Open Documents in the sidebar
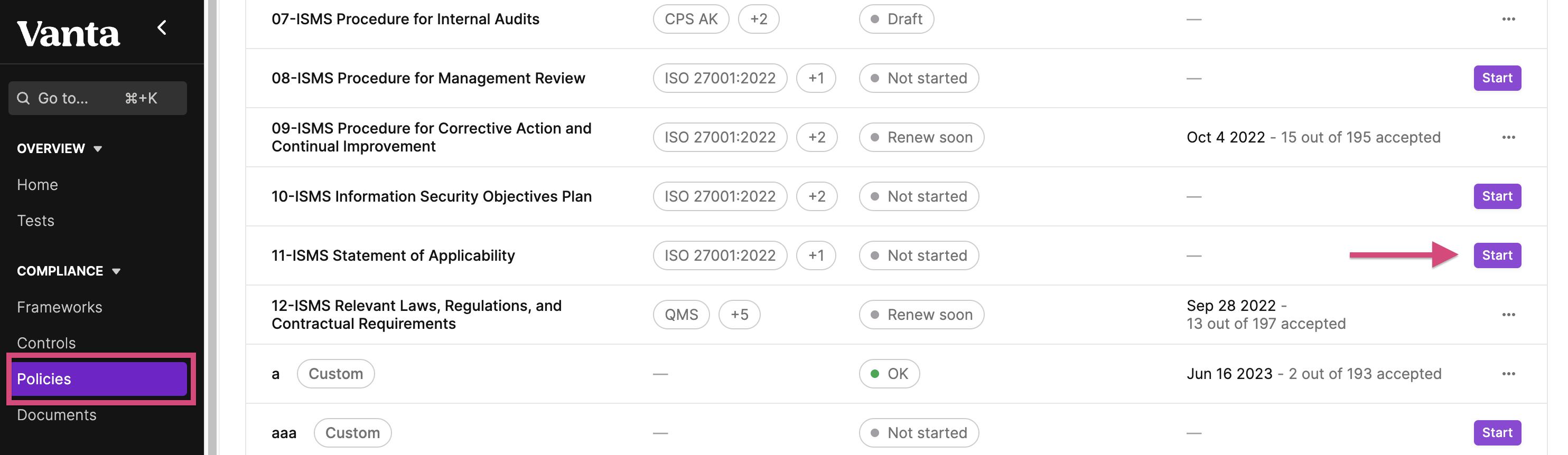1568x455 pixels. coord(57,415)
